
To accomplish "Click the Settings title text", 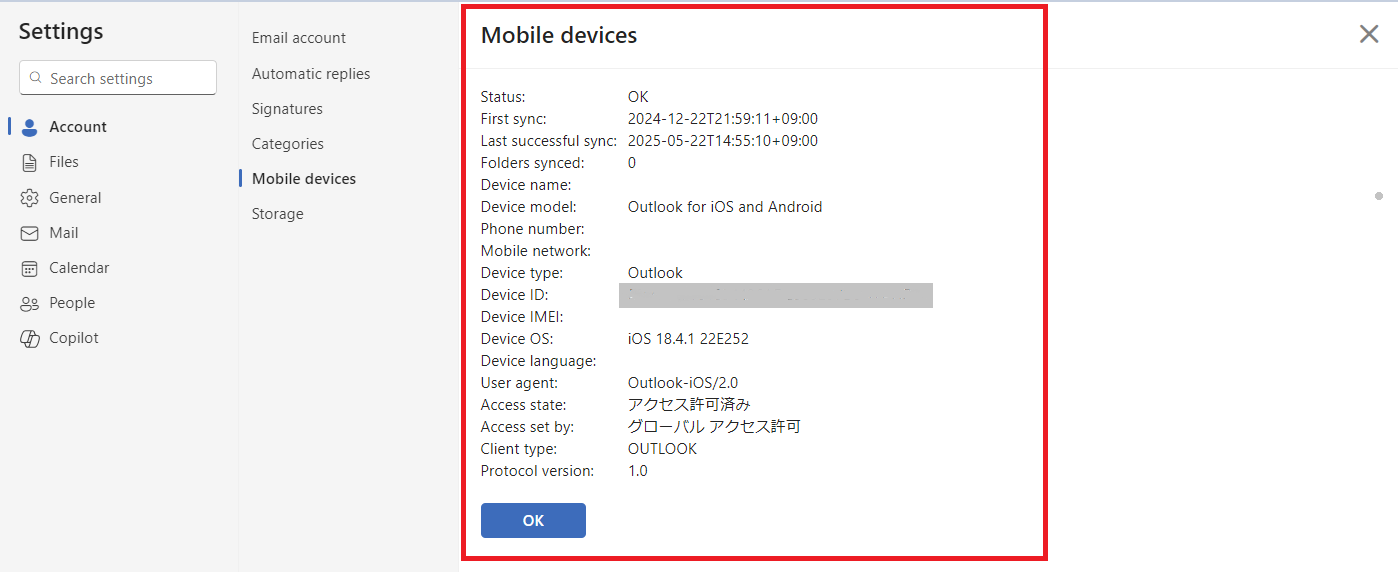I will click(x=61, y=31).
